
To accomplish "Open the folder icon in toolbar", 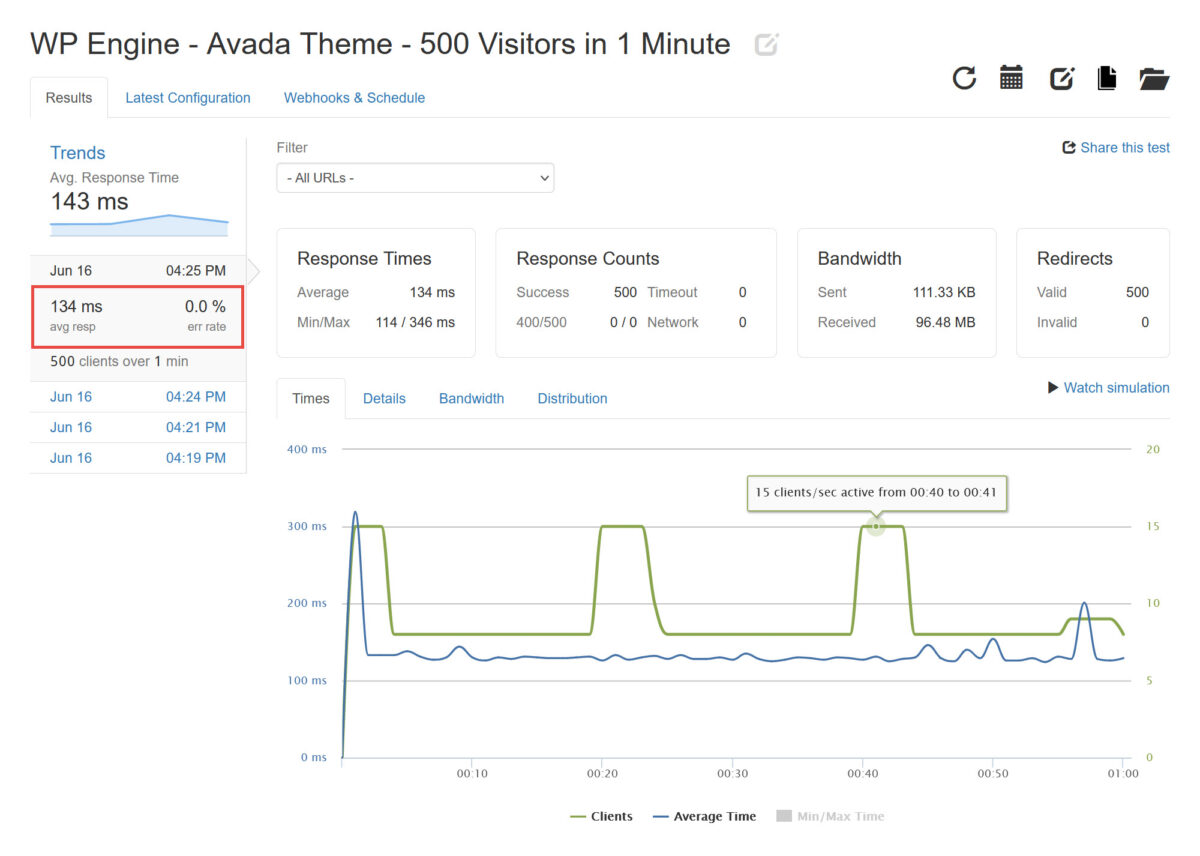I will pos(1154,78).
